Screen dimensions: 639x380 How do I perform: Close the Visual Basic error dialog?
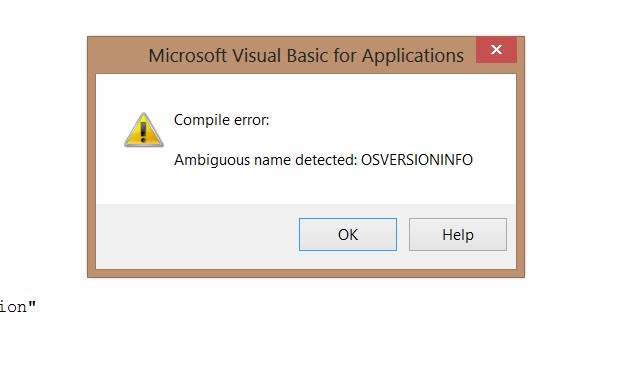pyautogui.click(x=496, y=50)
